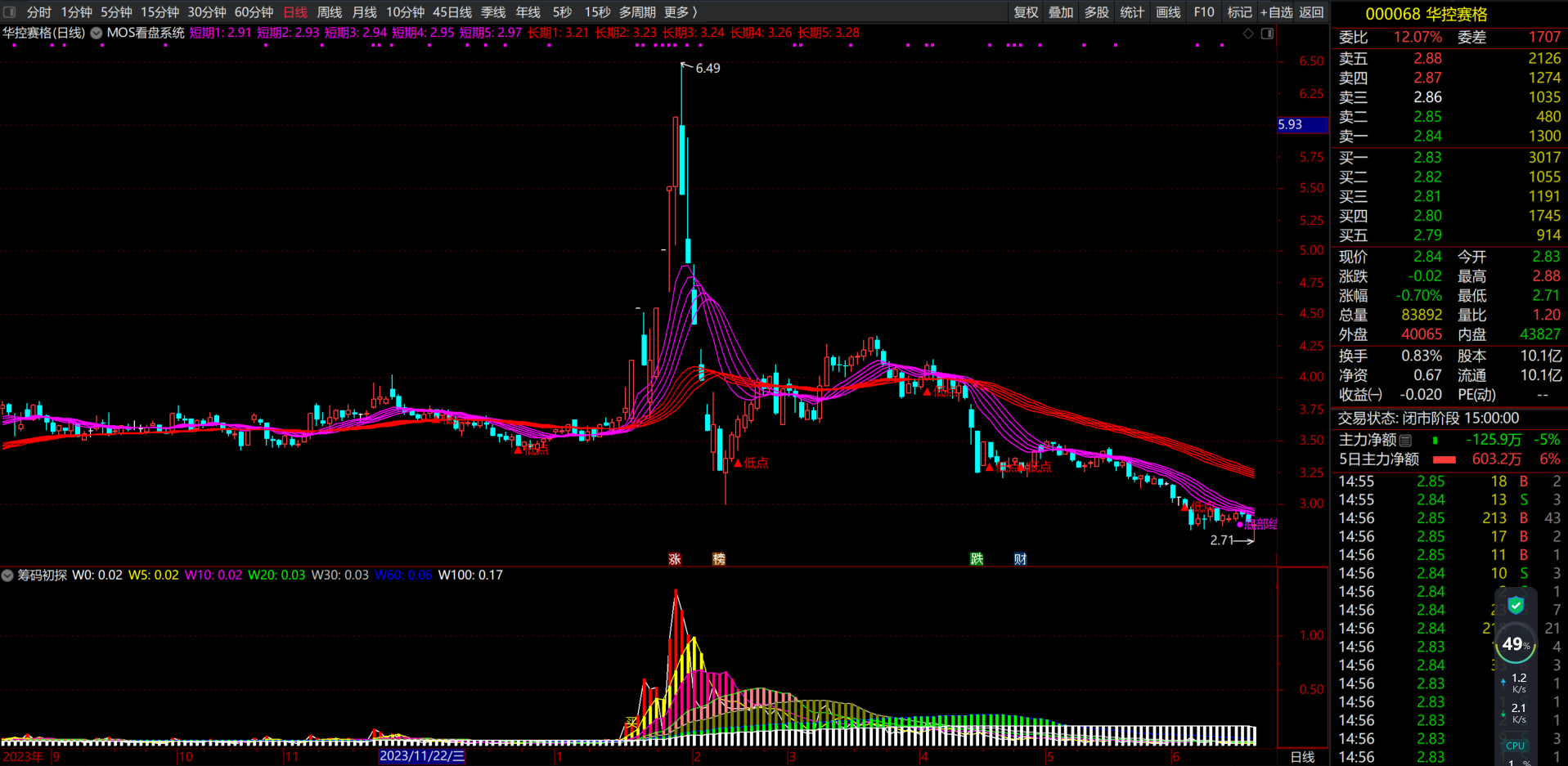1568x766 pixels.
Task: Click the 华控赛格(日线) chart title
Action: 43,34
